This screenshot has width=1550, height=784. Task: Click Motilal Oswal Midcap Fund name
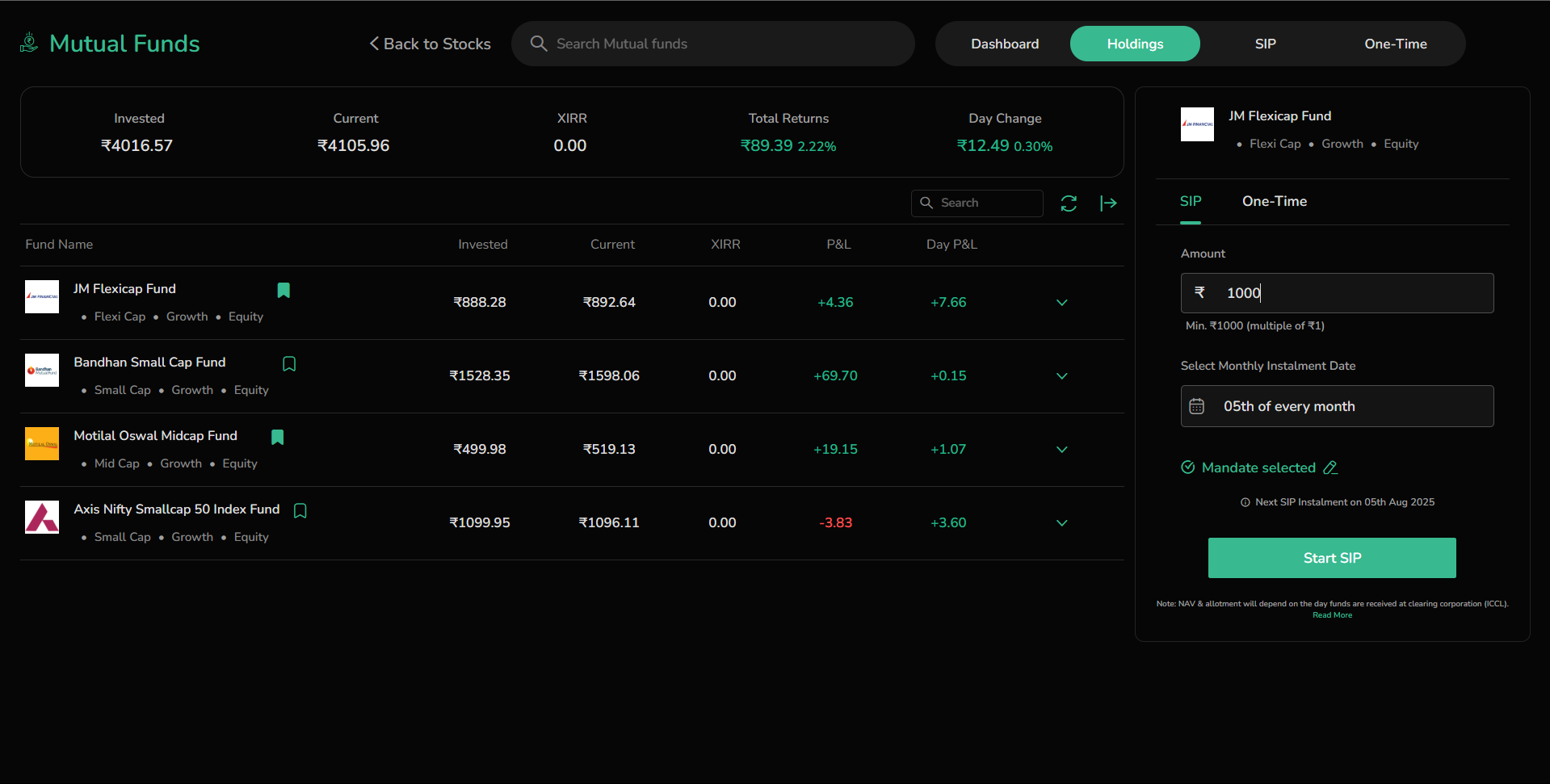155,435
